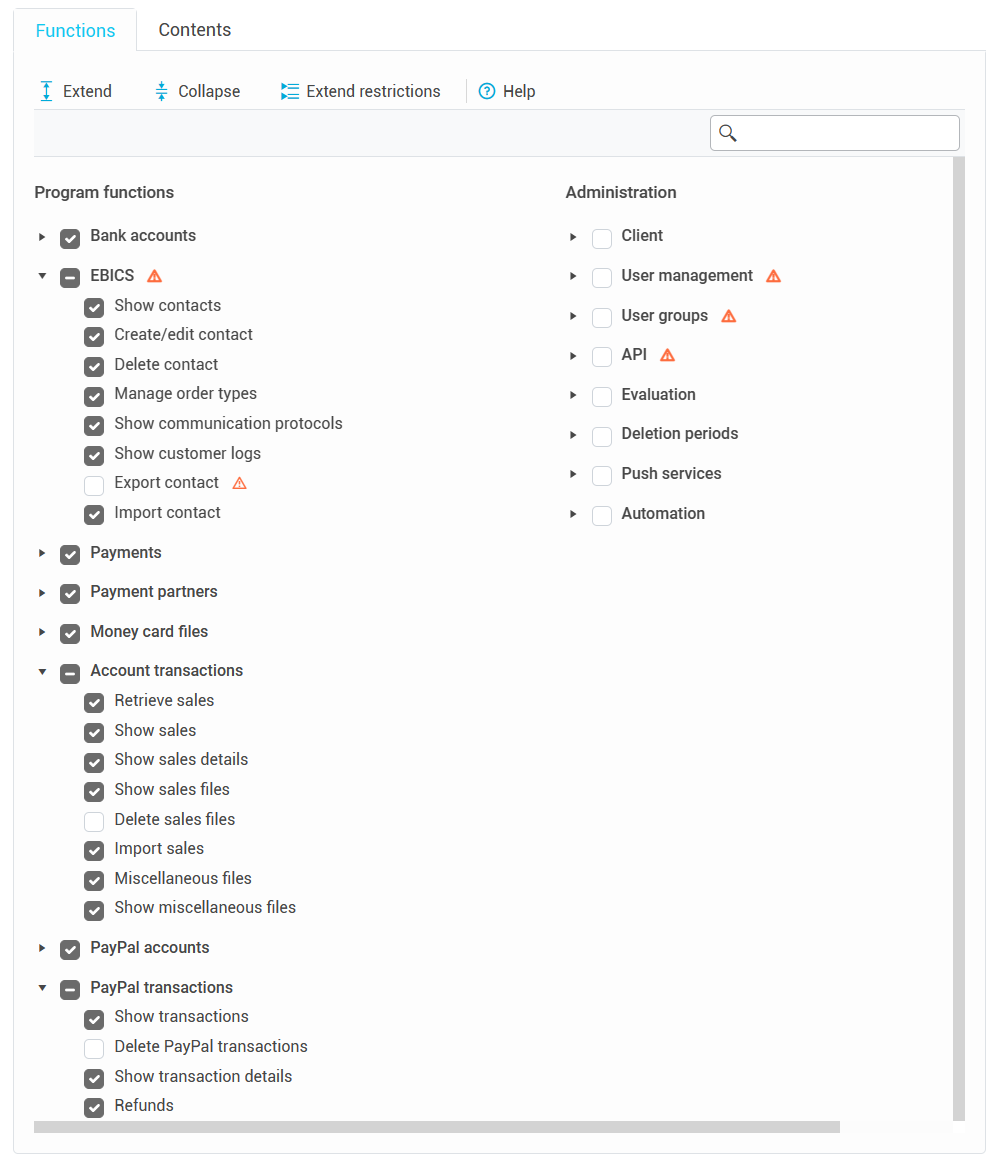Click the Extend icon in toolbar
The image size is (999, 1165).
pos(46,91)
